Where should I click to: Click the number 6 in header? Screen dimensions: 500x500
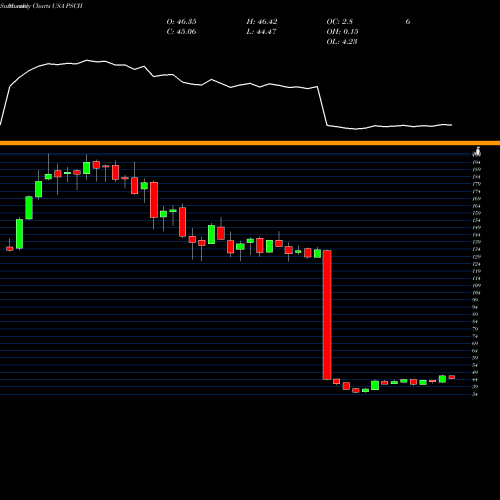[x=408, y=22]
